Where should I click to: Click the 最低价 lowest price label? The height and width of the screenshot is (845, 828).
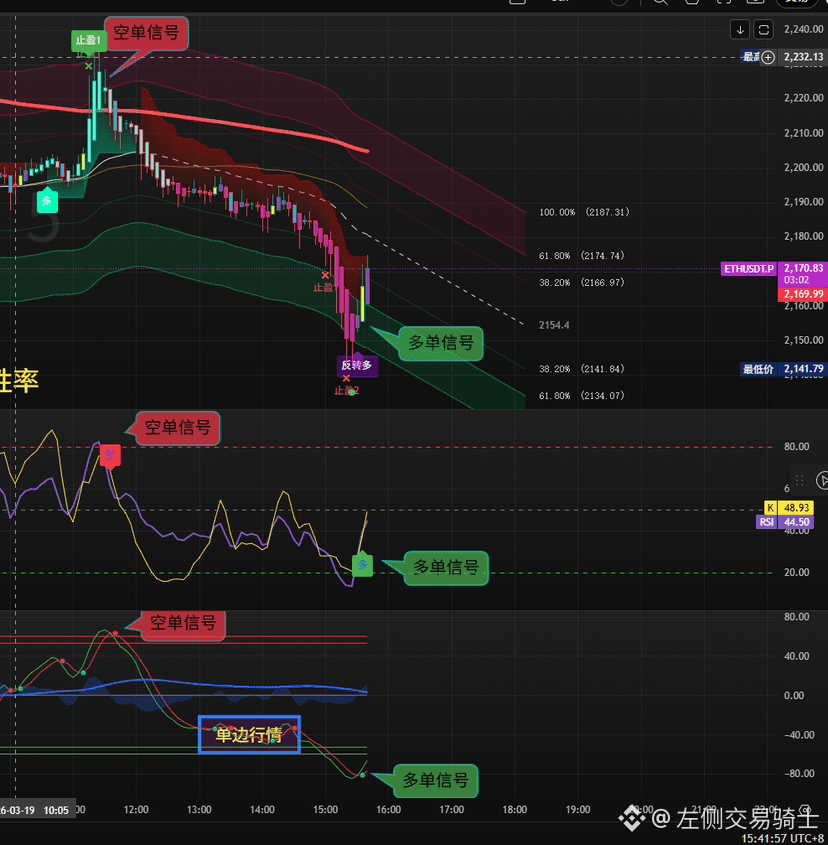[758, 369]
